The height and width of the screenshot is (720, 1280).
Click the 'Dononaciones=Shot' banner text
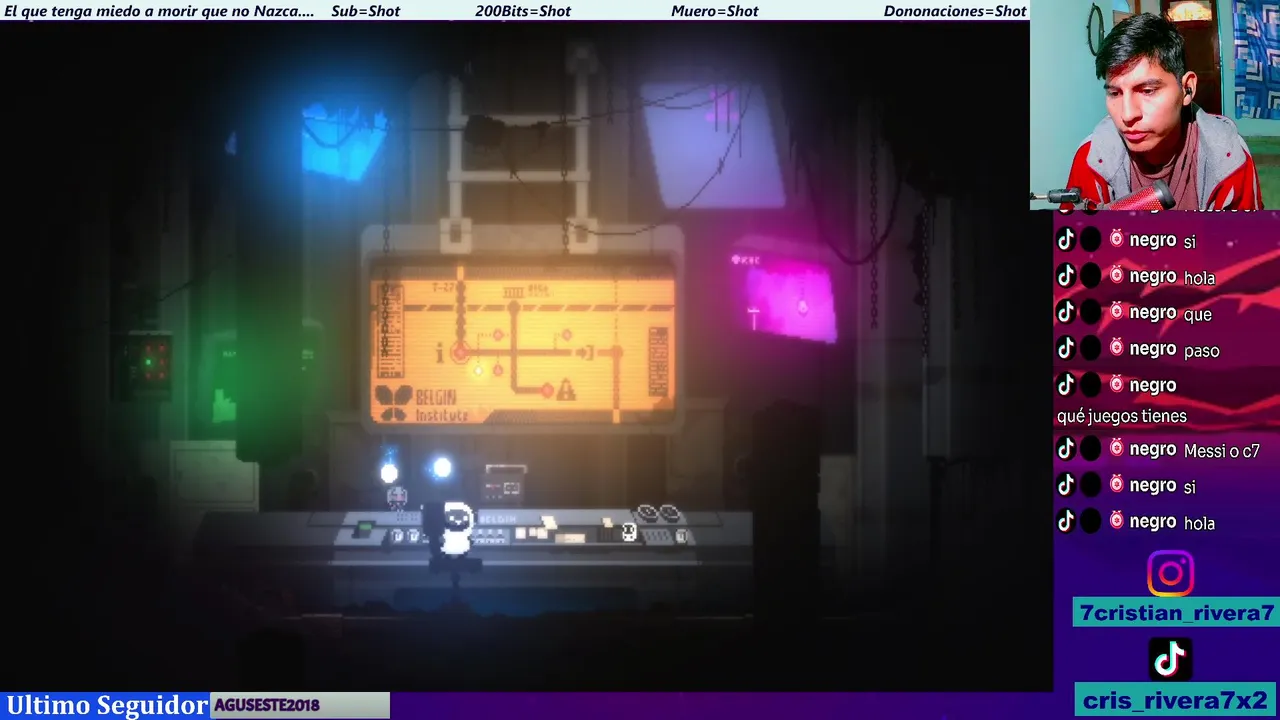point(955,11)
